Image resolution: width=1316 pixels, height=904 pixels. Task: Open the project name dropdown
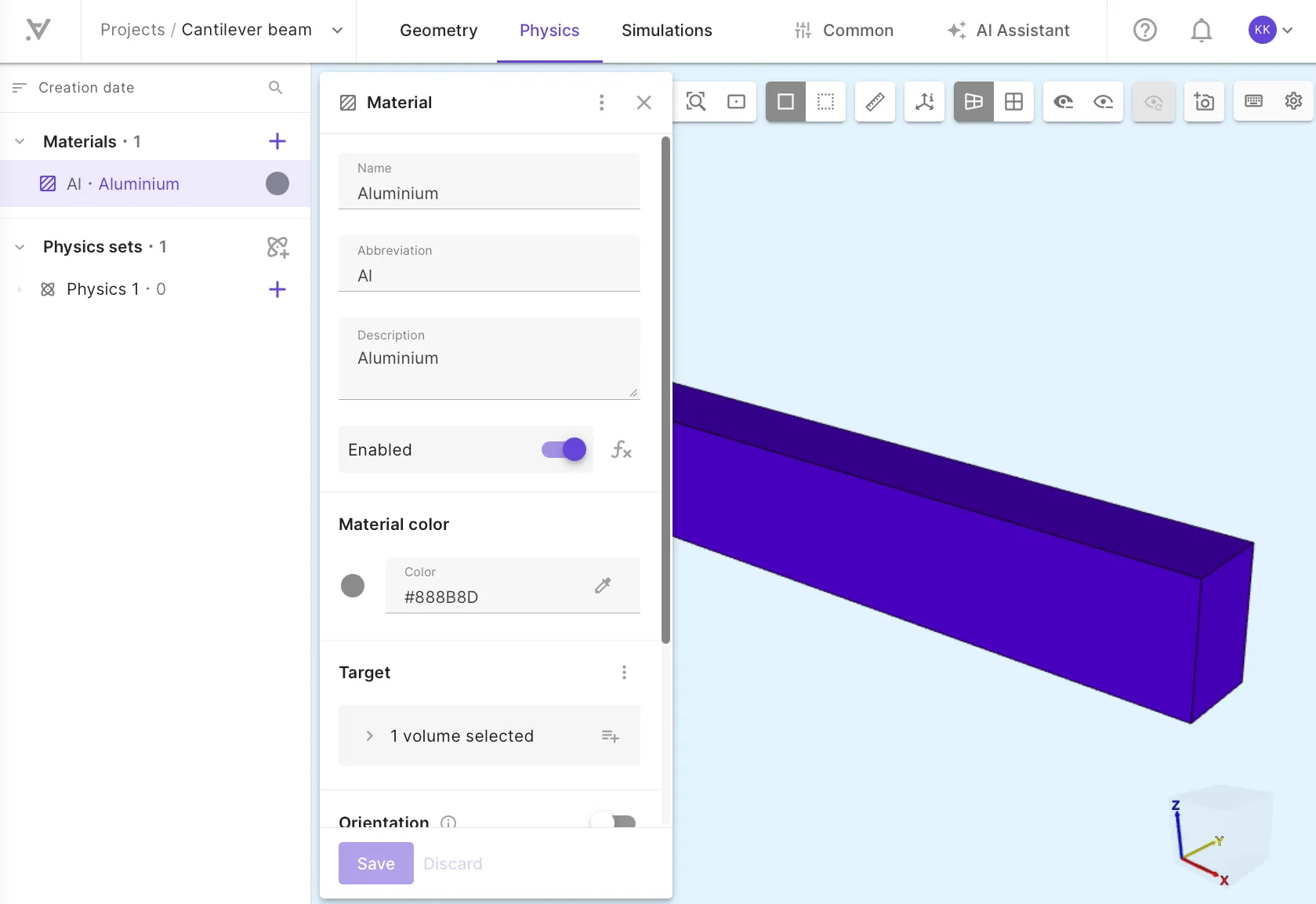point(338,31)
